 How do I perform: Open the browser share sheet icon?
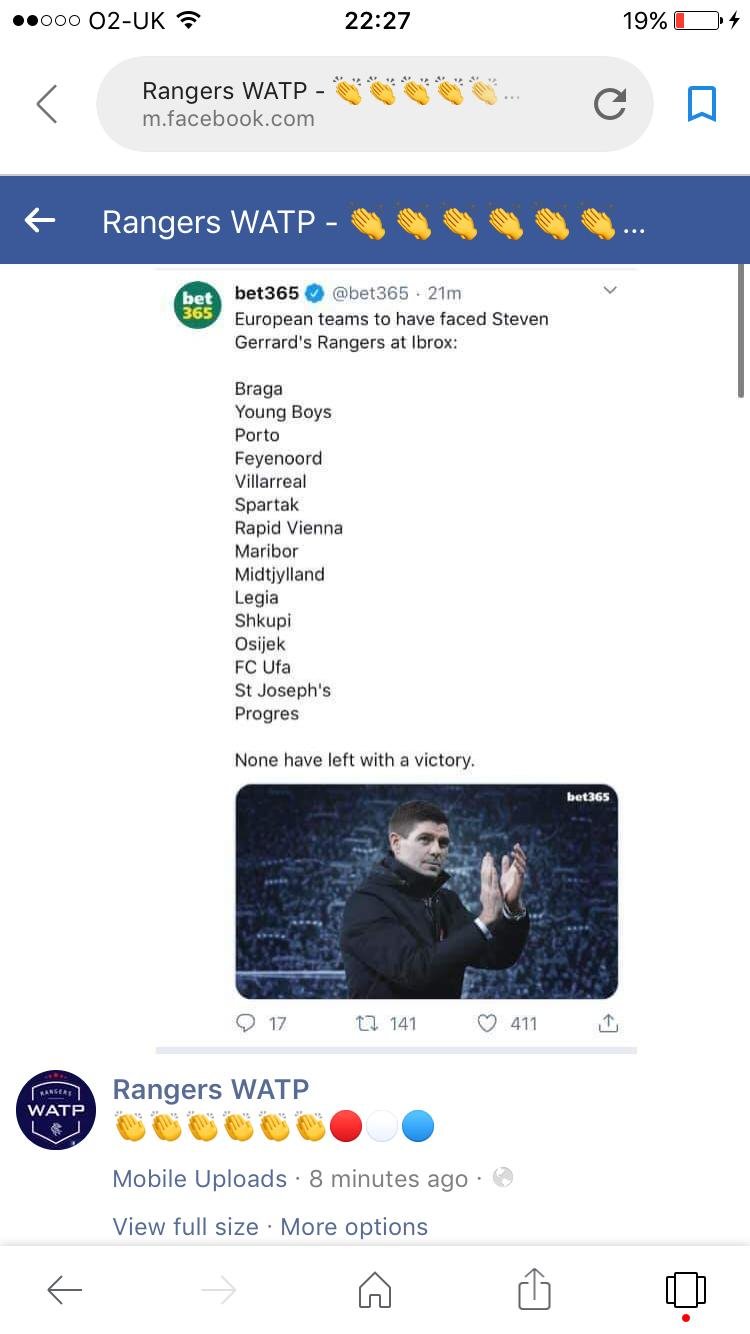(534, 1289)
